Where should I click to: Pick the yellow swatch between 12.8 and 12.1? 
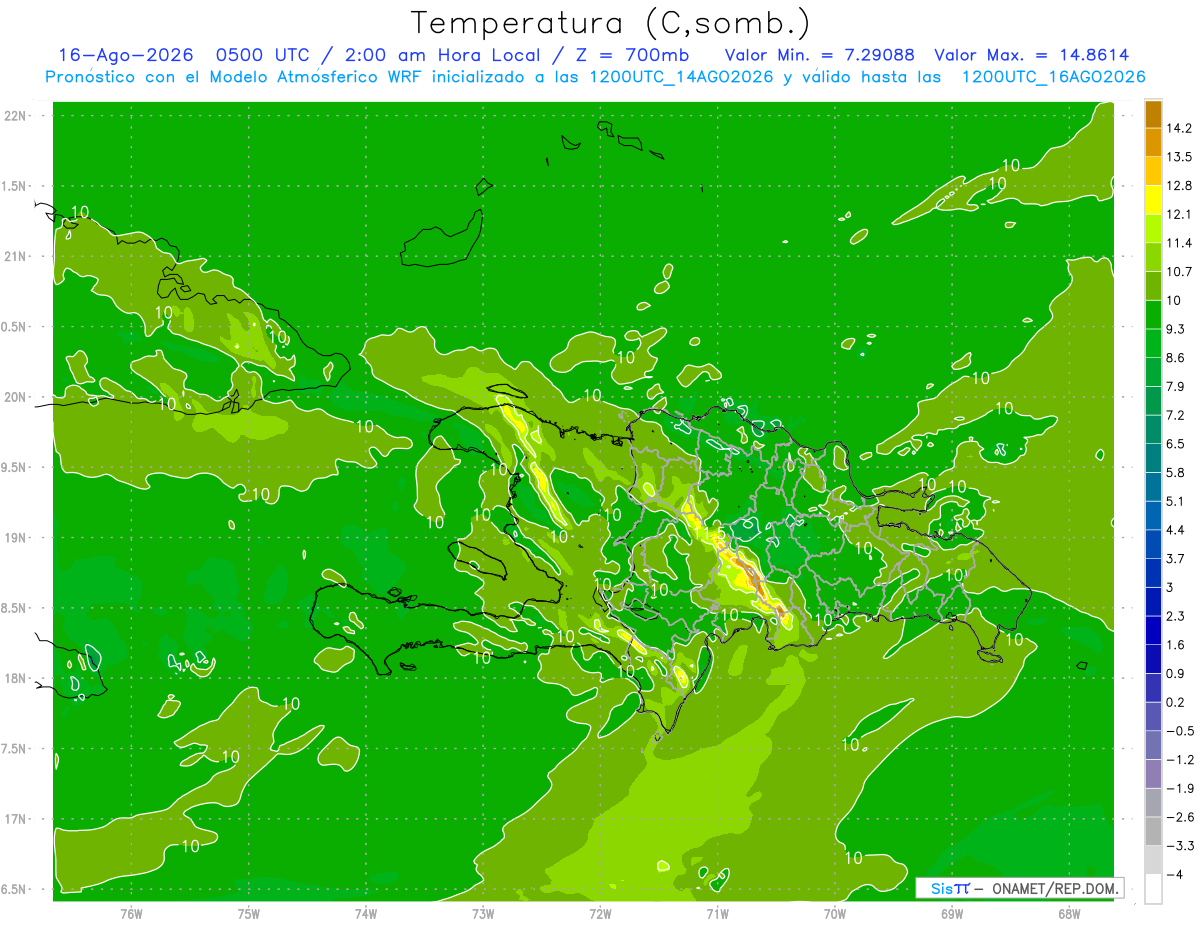[1153, 199]
